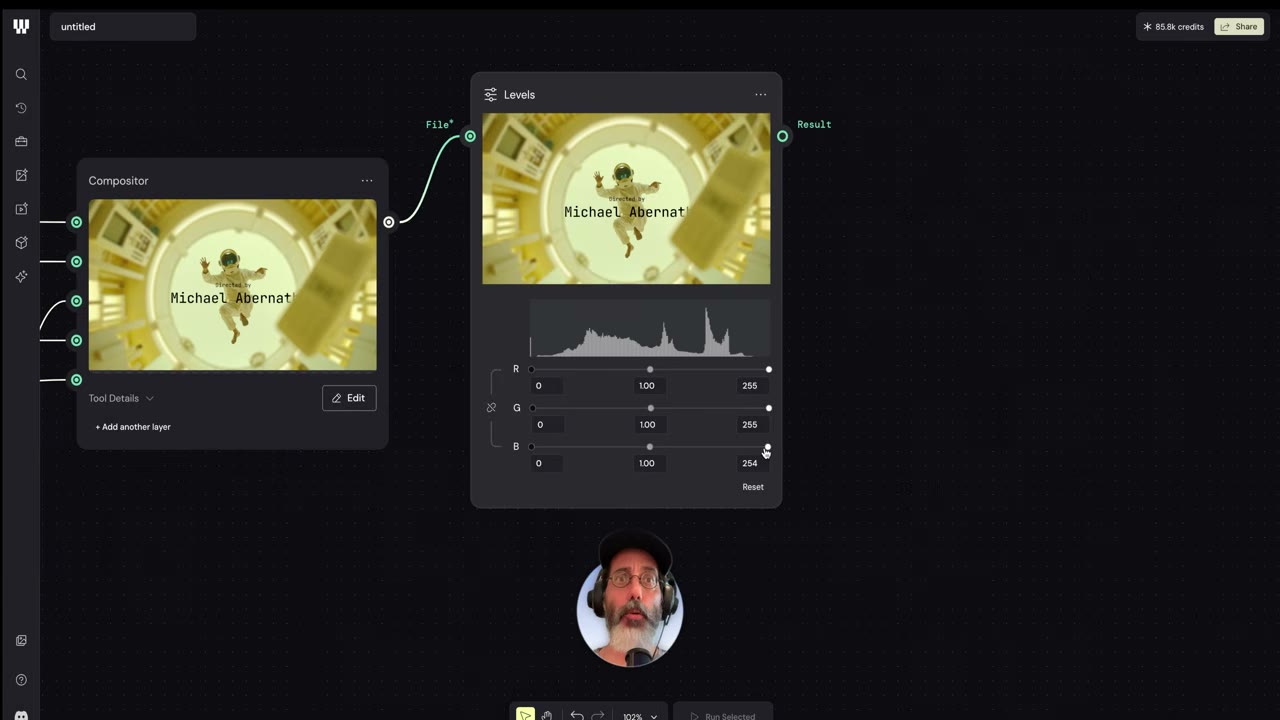Viewport: 1280px width, 720px height.
Task: Click the B channel midtone gamma handle
Action: click(x=650, y=447)
